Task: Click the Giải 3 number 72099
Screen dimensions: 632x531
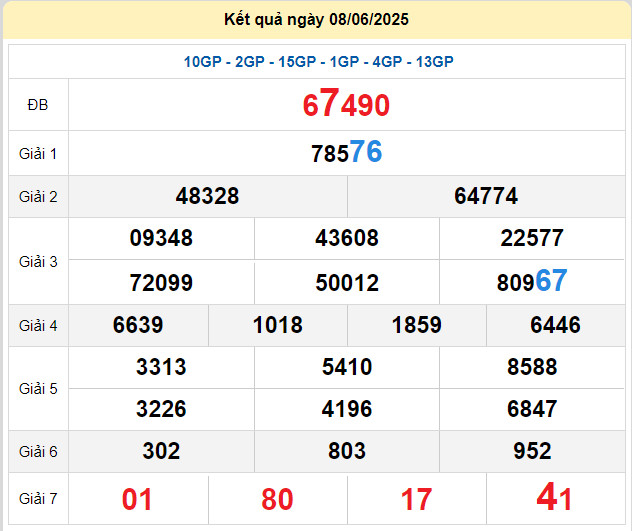Action: [x=161, y=283]
